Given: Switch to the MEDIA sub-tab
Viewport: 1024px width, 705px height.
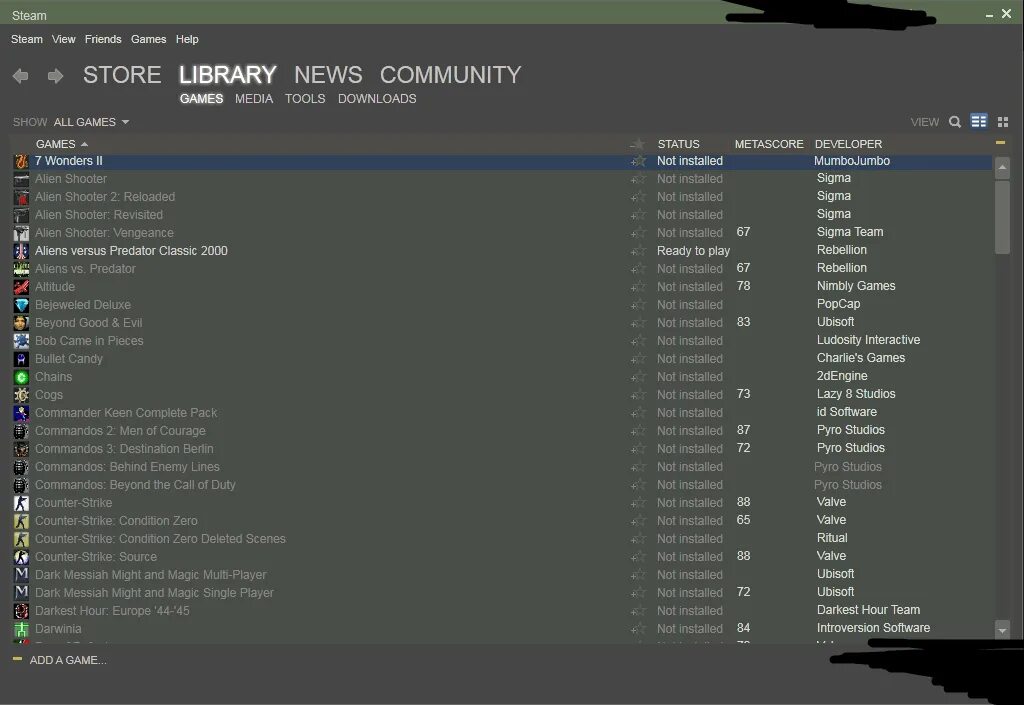Looking at the screenshot, I should (254, 99).
